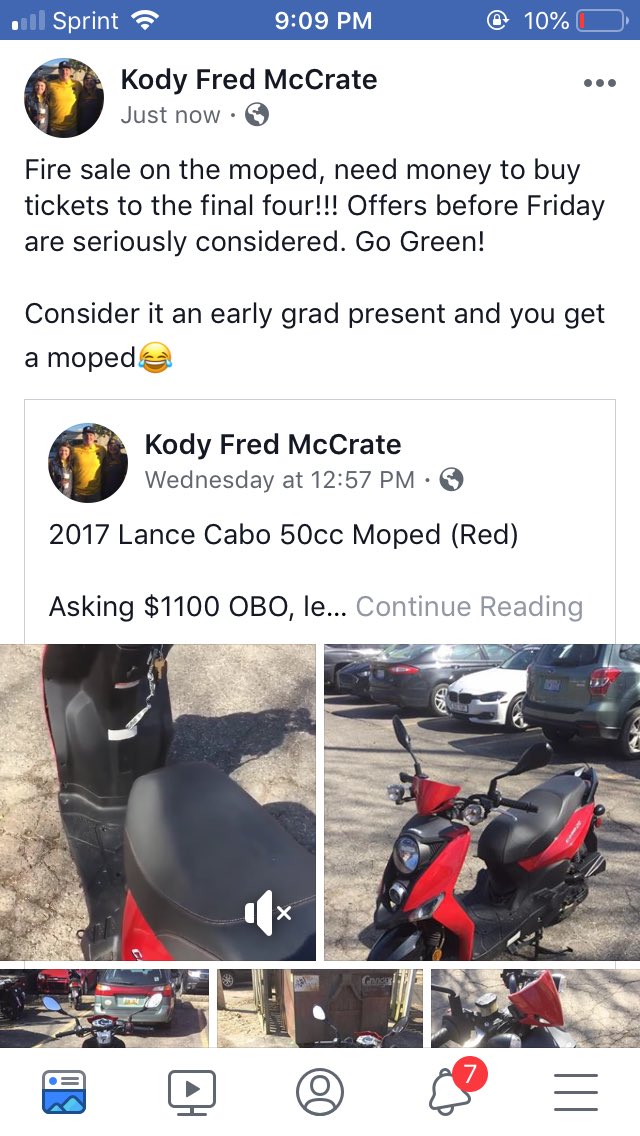Tap Kody's profile picture at top

[x=64, y=97]
